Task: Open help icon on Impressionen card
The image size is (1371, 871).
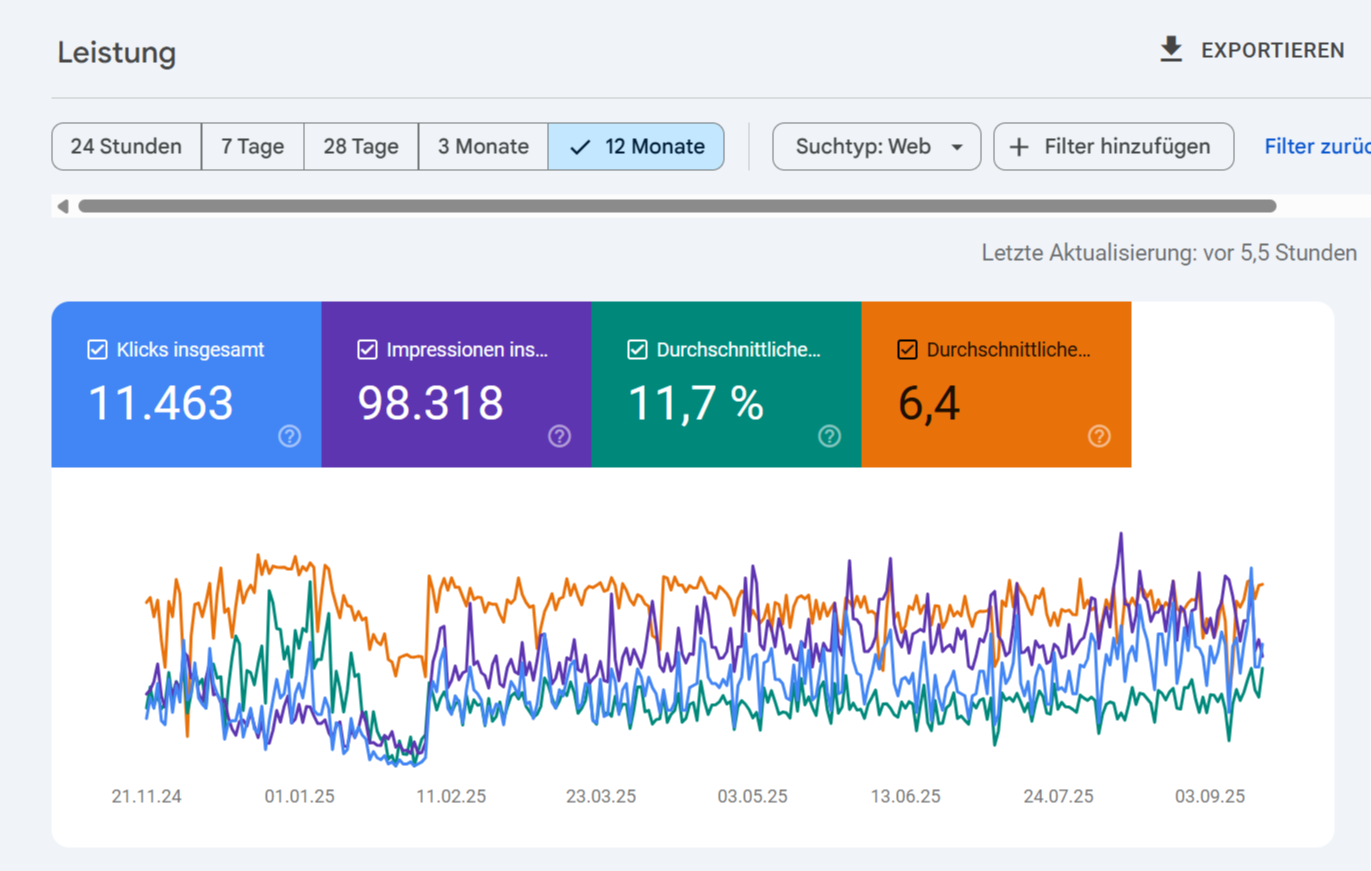Action: (560, 436)
